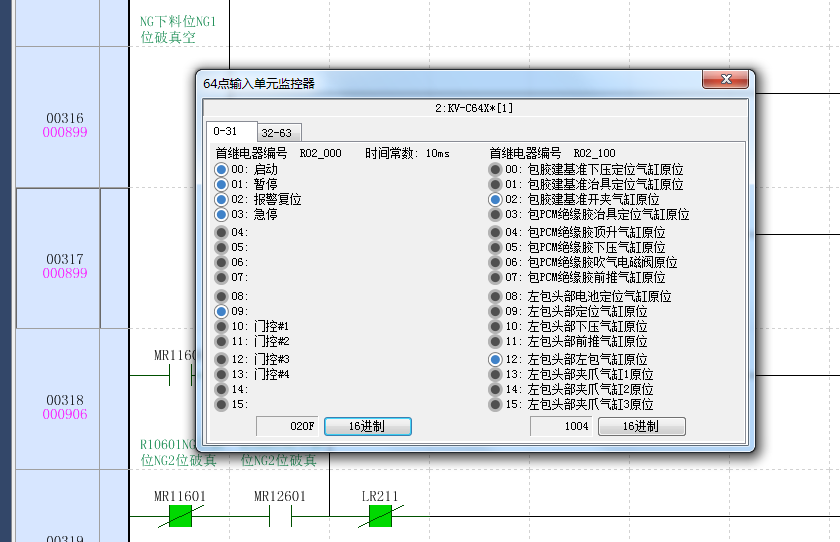
Task: Click 16进制 button beside value 020F
Action: 367,426
